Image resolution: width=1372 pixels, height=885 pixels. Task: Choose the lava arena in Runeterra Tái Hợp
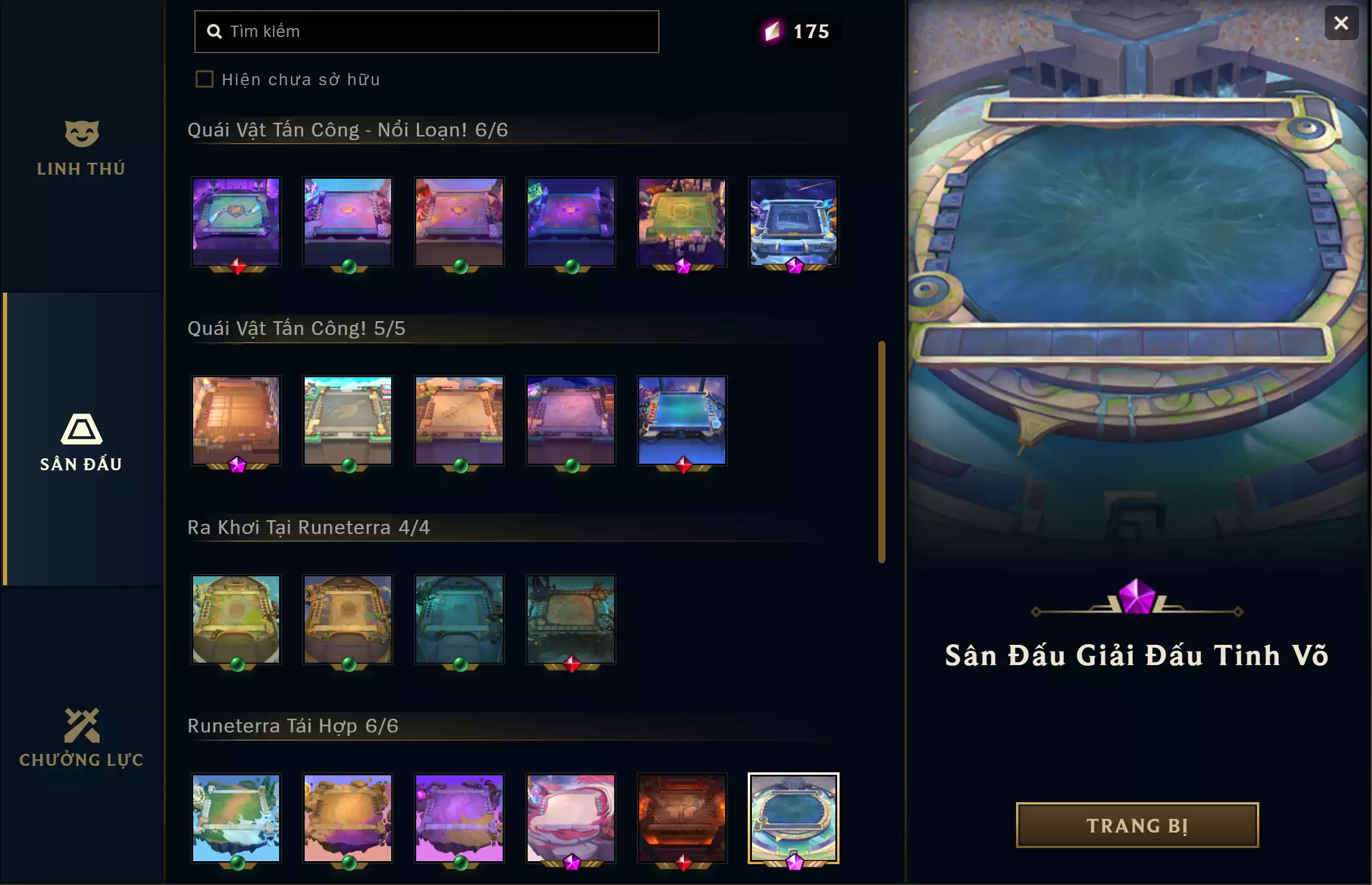[x=682, y=818]
